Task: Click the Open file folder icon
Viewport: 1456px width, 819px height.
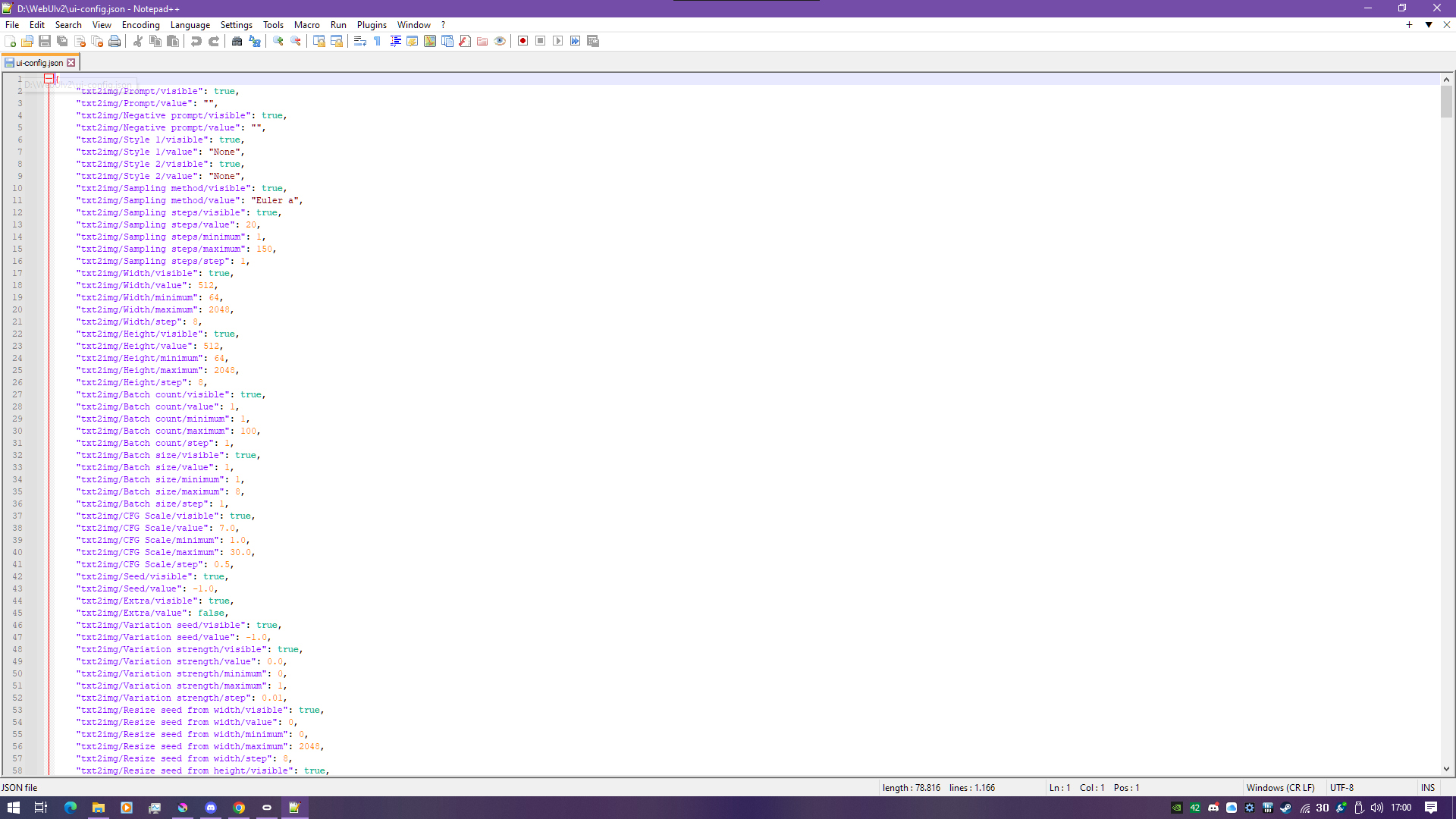Action: point(27,41)
